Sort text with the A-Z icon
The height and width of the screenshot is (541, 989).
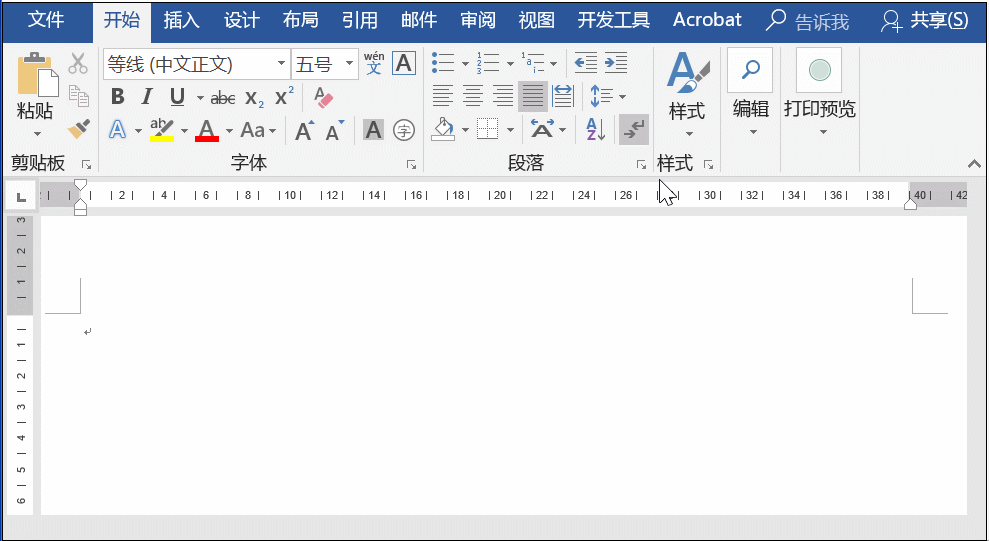[596, 130]
